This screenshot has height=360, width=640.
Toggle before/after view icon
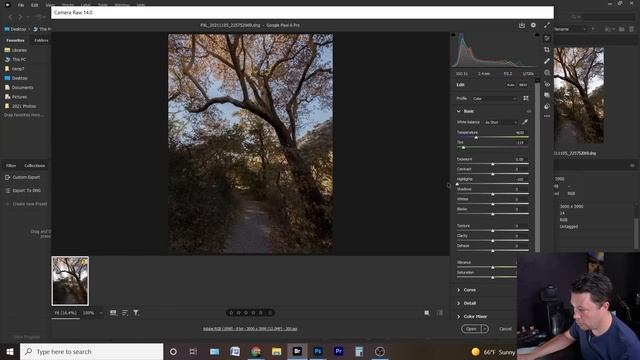click(440, 313)
